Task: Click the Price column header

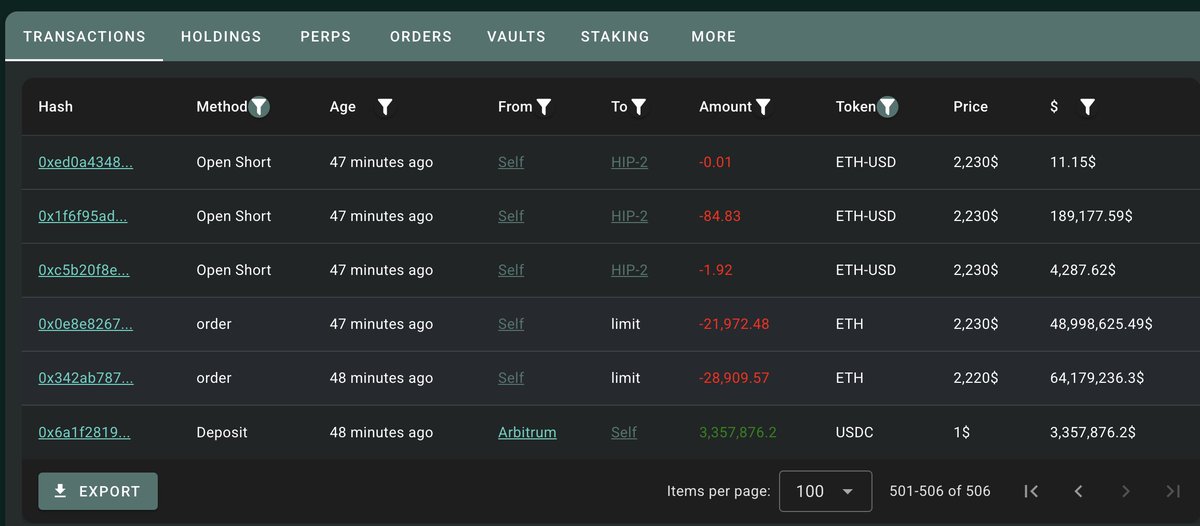Action: pos(970,107)
